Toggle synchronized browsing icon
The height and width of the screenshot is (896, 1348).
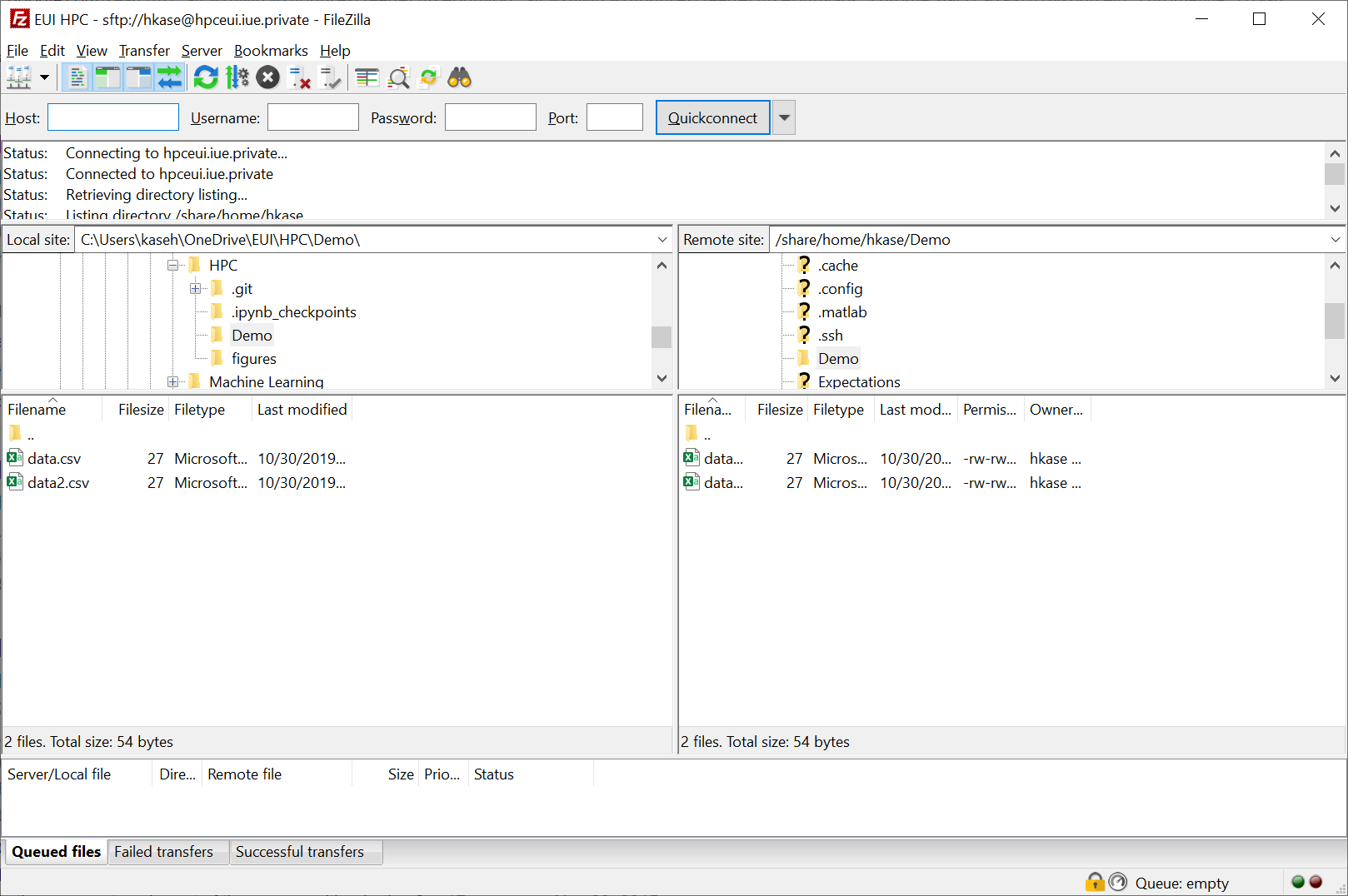[428, 78]
